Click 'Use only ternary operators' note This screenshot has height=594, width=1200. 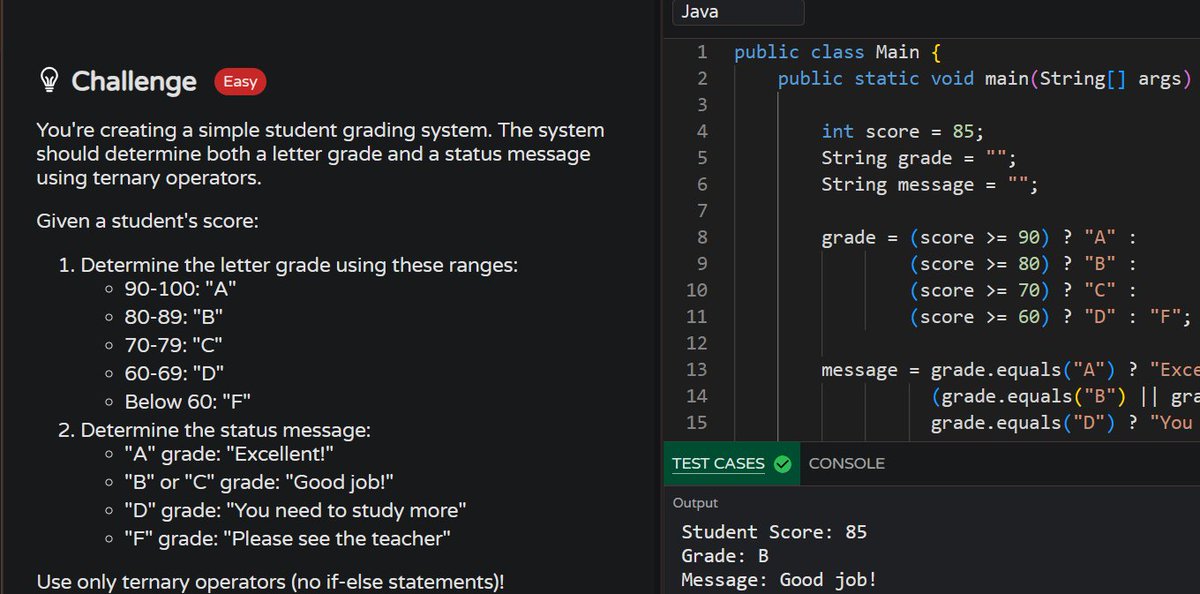(269, 582)
